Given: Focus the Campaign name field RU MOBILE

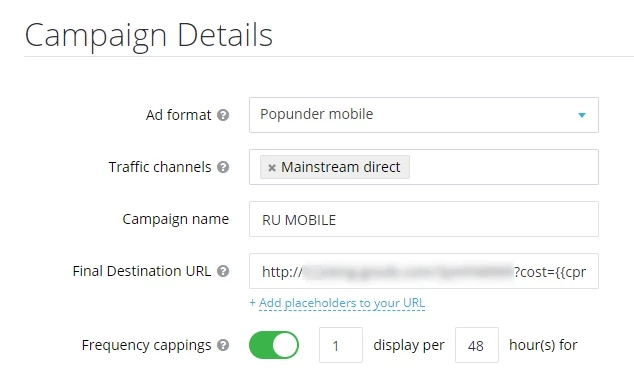Looking at the screenshot, I should 424,219.
